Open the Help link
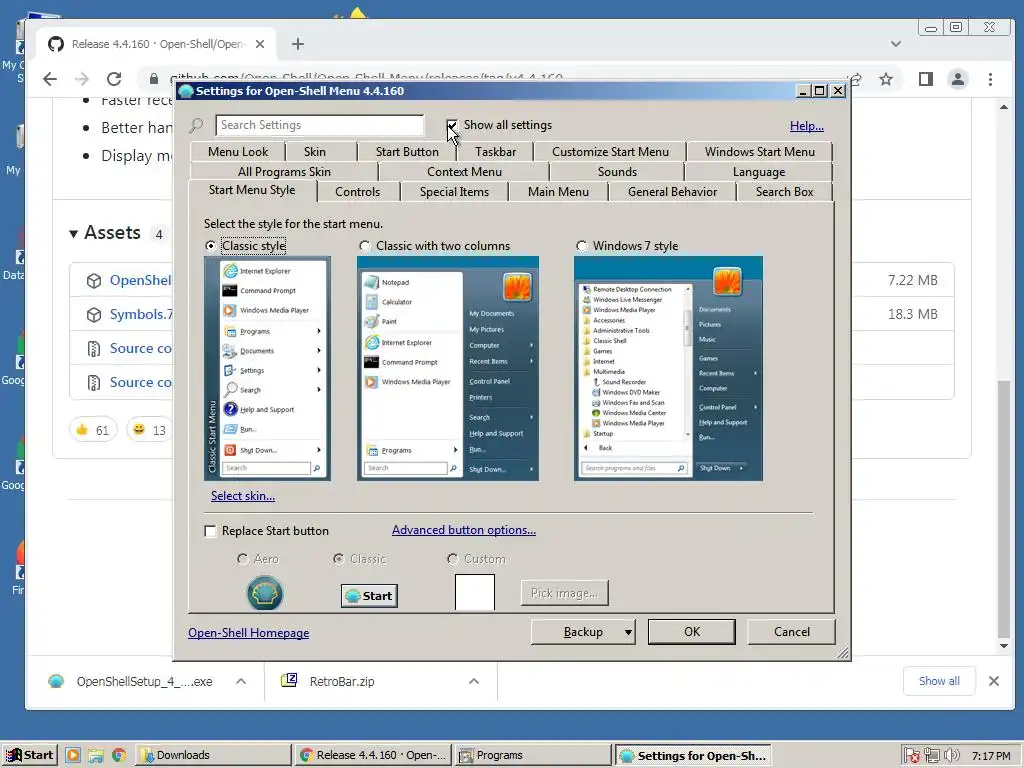 [x=807, y=126]
